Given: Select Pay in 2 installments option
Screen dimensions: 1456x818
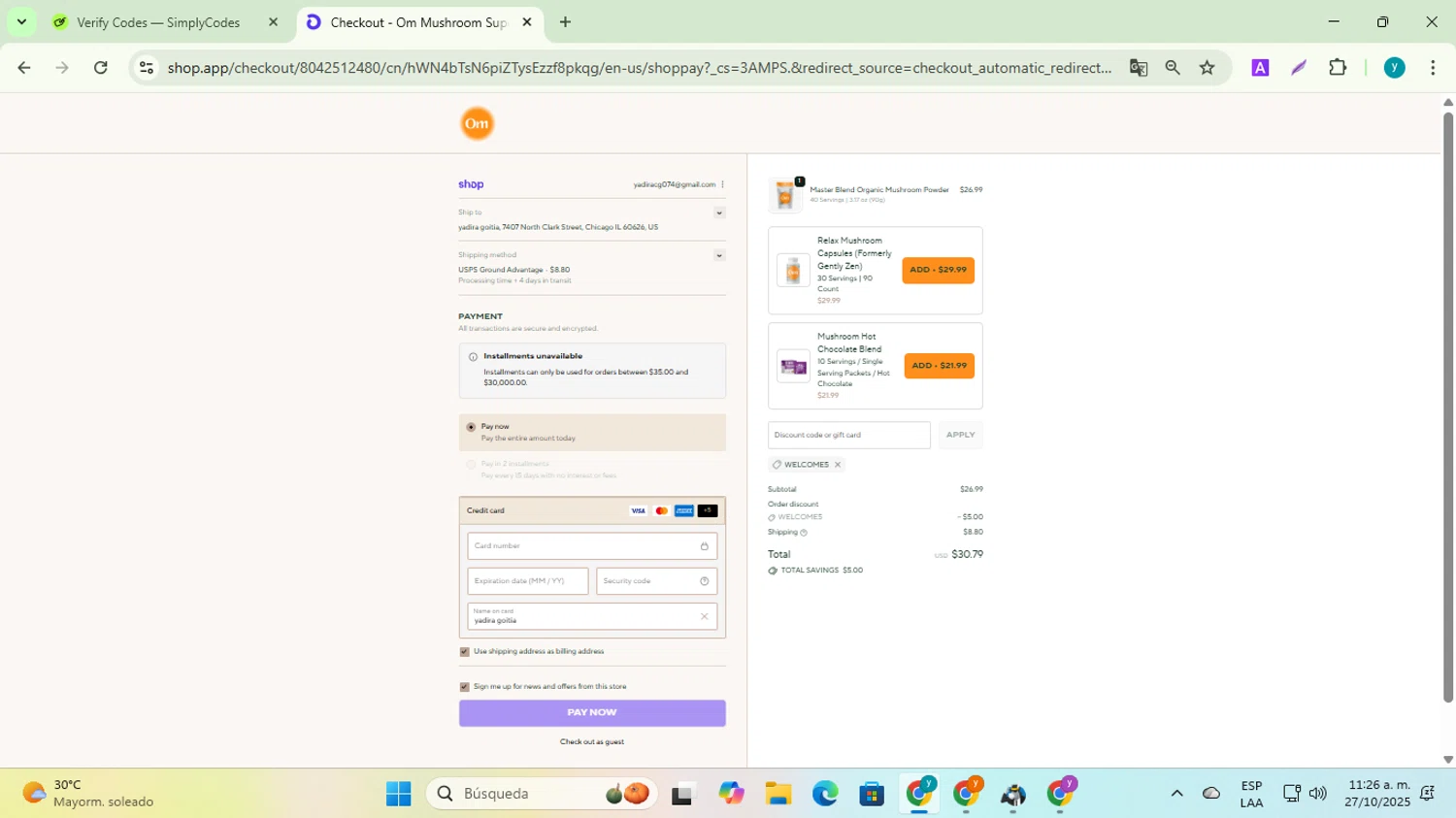Looking at the screenshot, I should click(471, 464).
